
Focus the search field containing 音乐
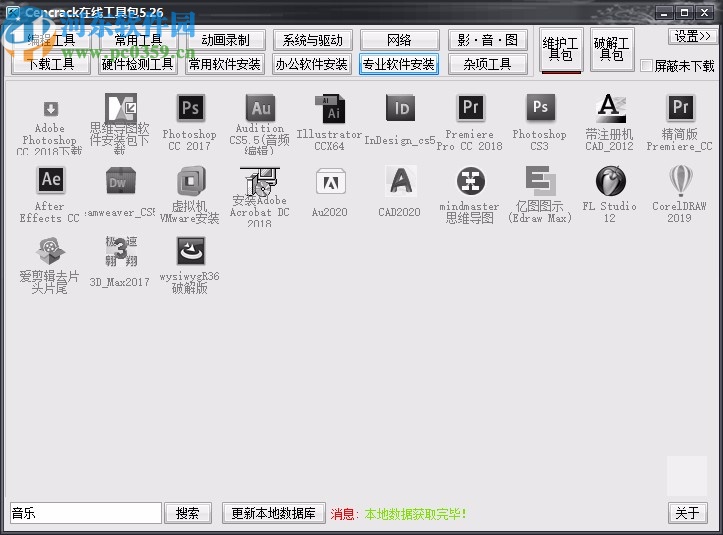86,513
